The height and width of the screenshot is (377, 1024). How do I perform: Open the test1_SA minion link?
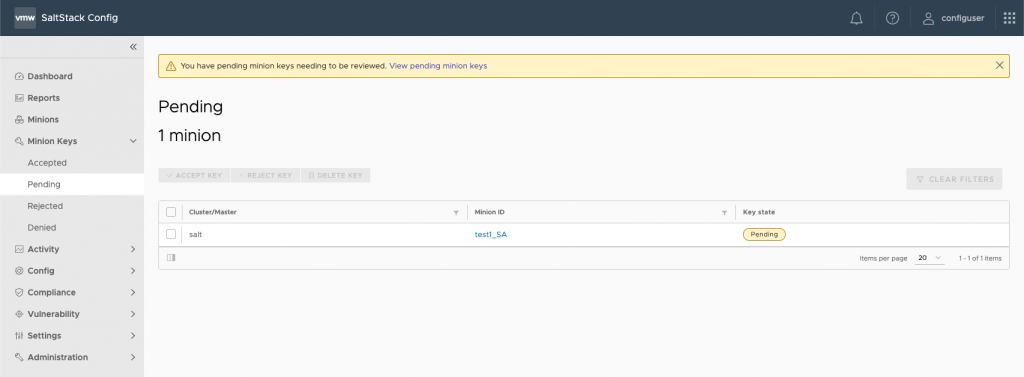pos(490,235)
